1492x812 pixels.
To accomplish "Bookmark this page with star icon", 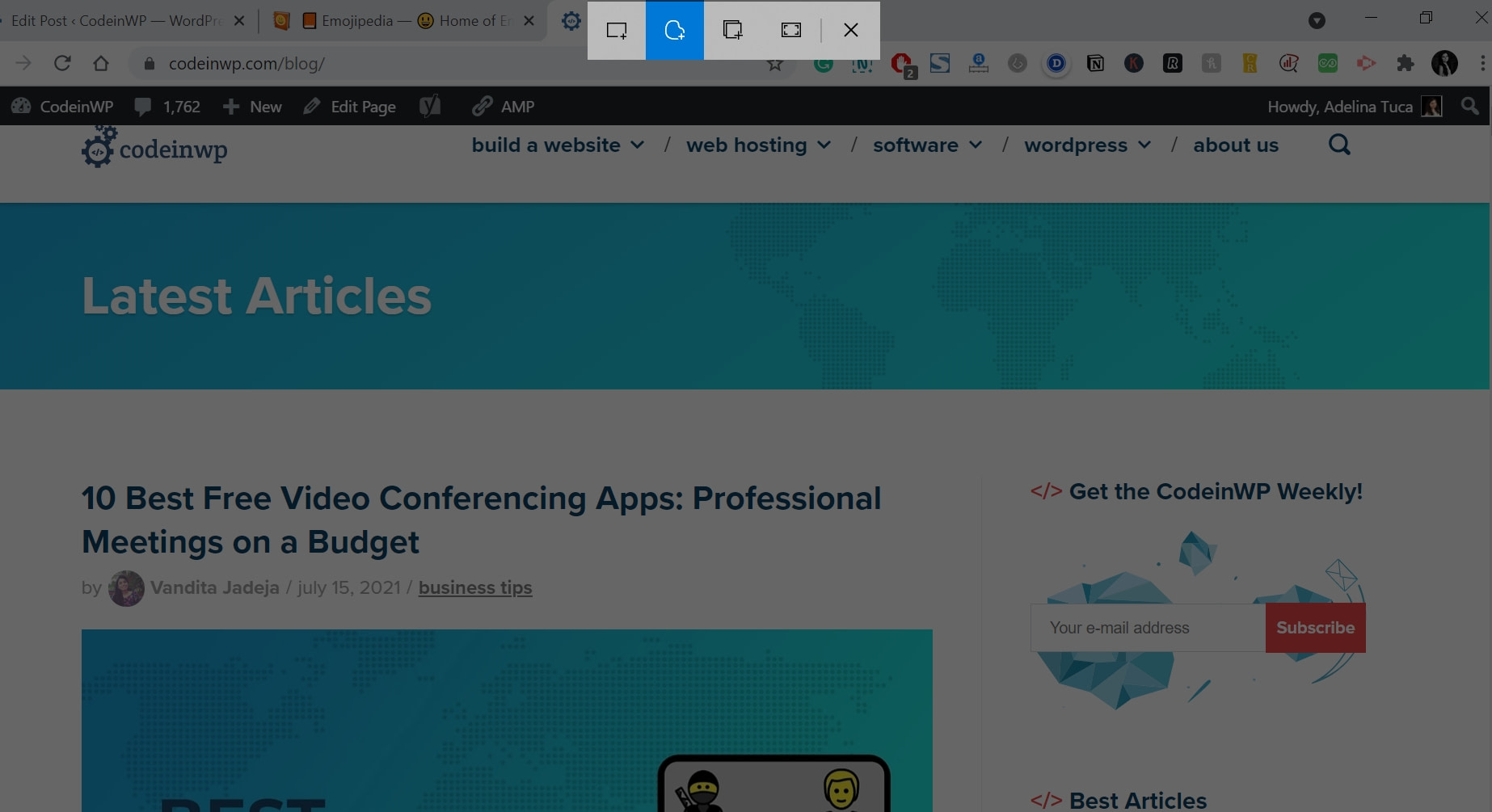I will pos(775,64).
